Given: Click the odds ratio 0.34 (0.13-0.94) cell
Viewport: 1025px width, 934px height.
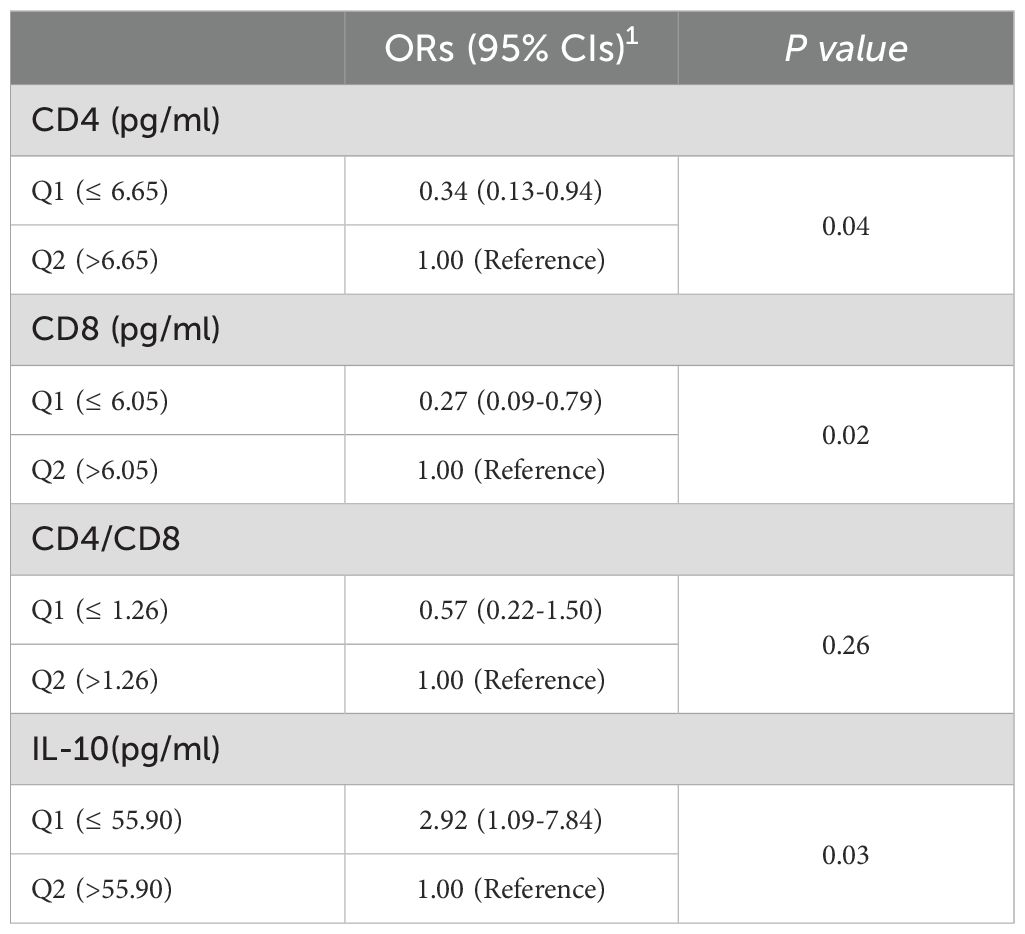Looking at the screenshot, I should (510, 191).
